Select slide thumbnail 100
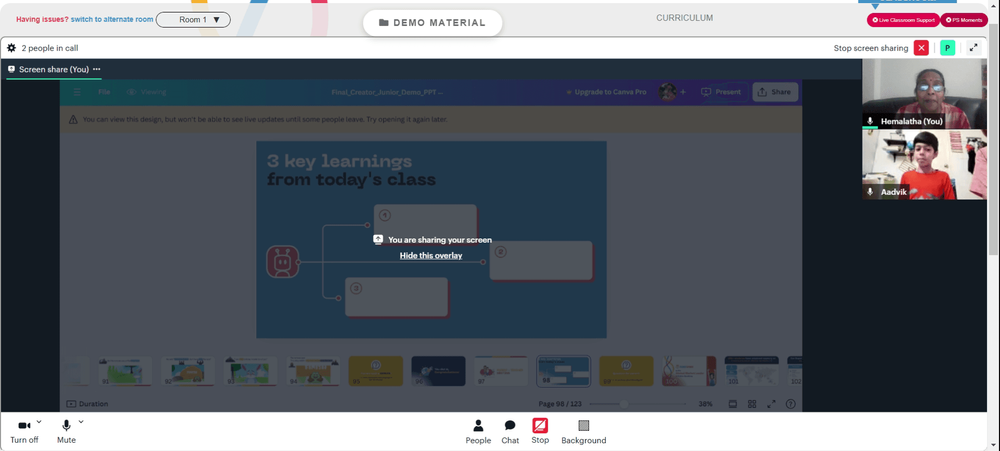 689,371
